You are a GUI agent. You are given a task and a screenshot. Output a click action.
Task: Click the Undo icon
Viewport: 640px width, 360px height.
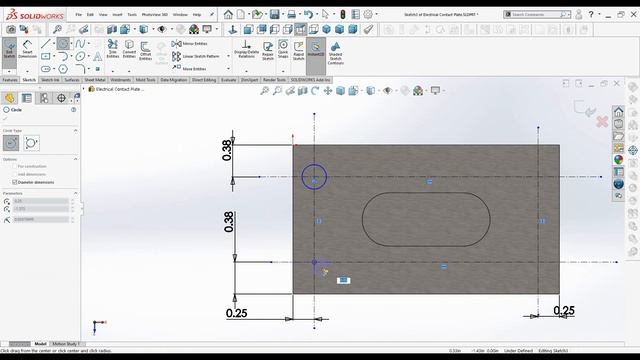pos(308,15)
